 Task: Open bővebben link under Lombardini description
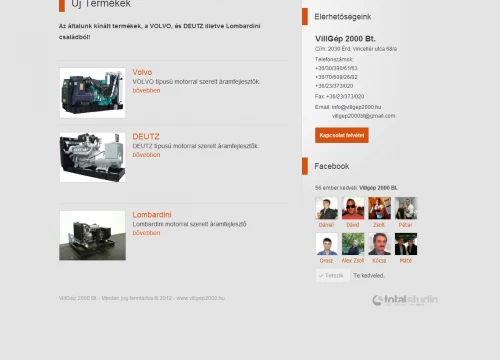[146, 233]
